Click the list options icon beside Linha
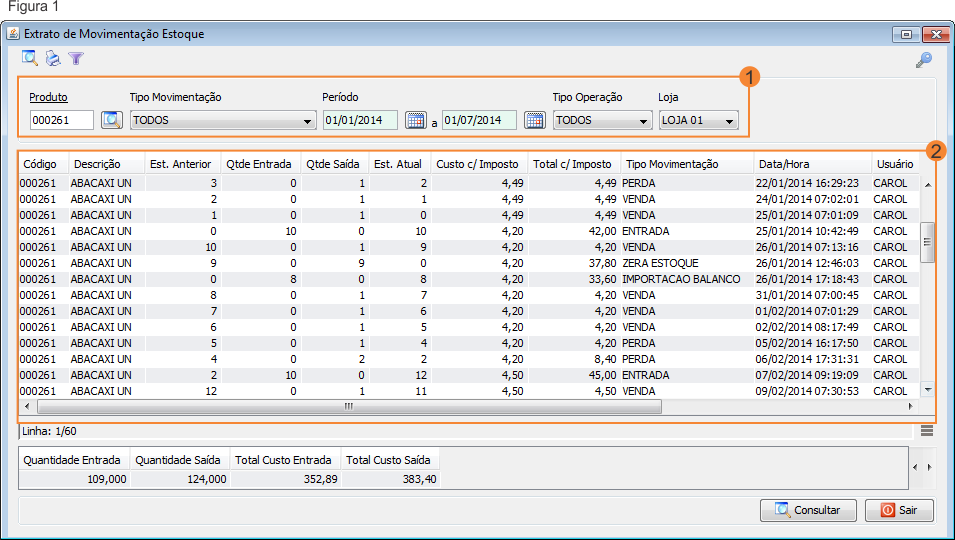 pyautogui.click(x=927, y=431)
